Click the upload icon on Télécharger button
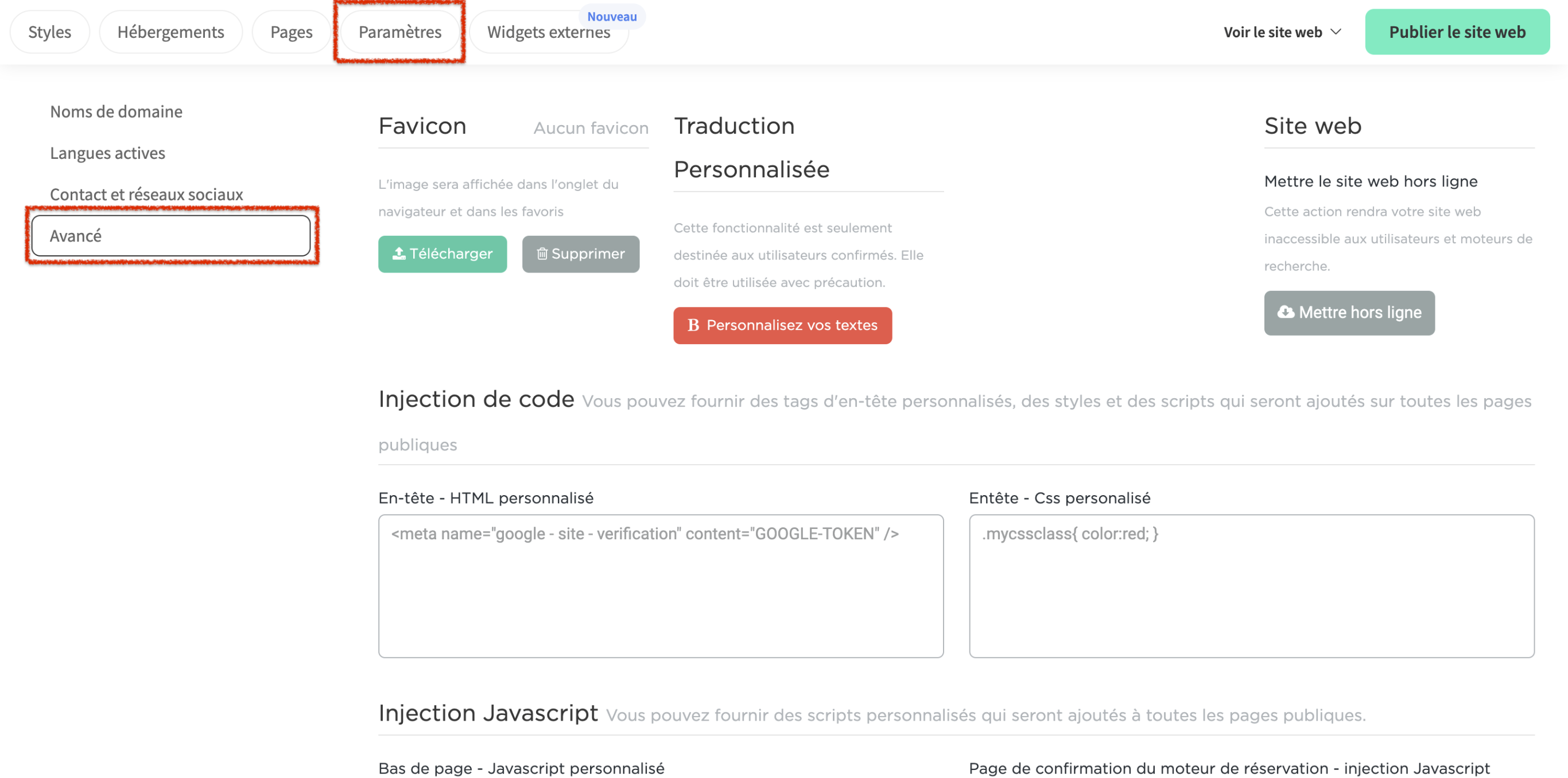 coord(399,254)
